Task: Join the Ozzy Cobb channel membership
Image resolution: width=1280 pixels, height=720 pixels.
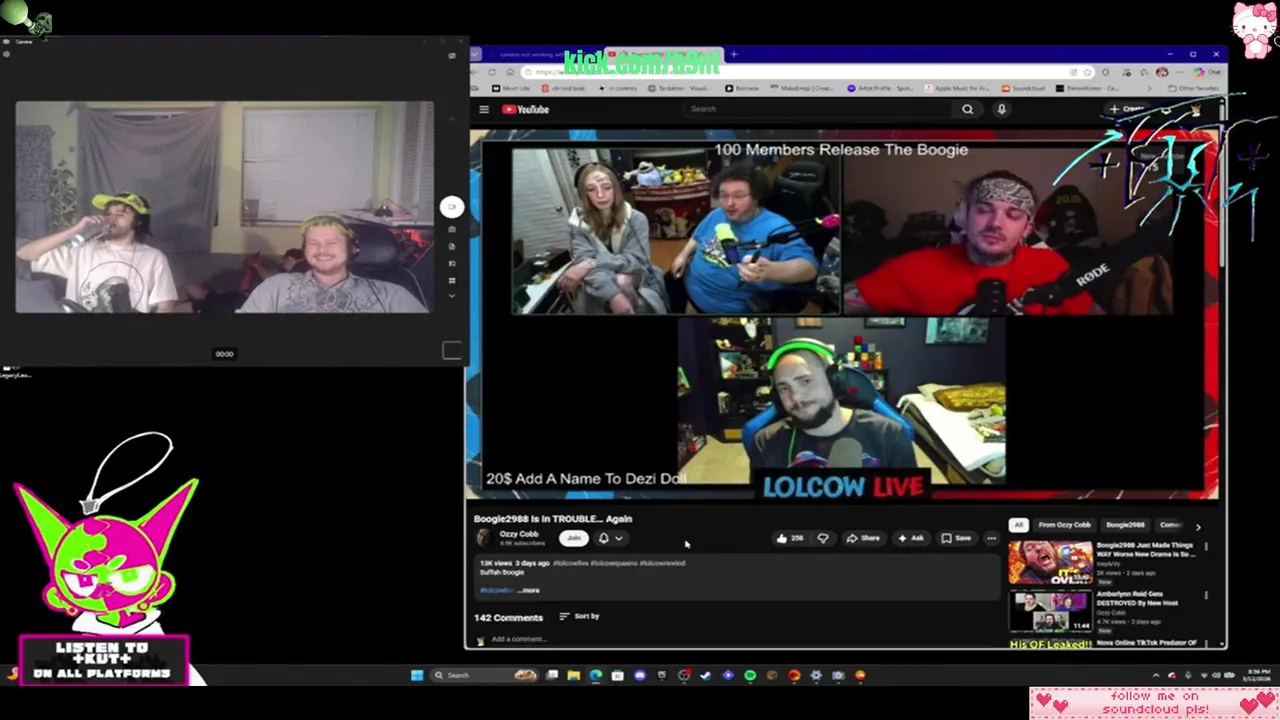Action: 574,538
